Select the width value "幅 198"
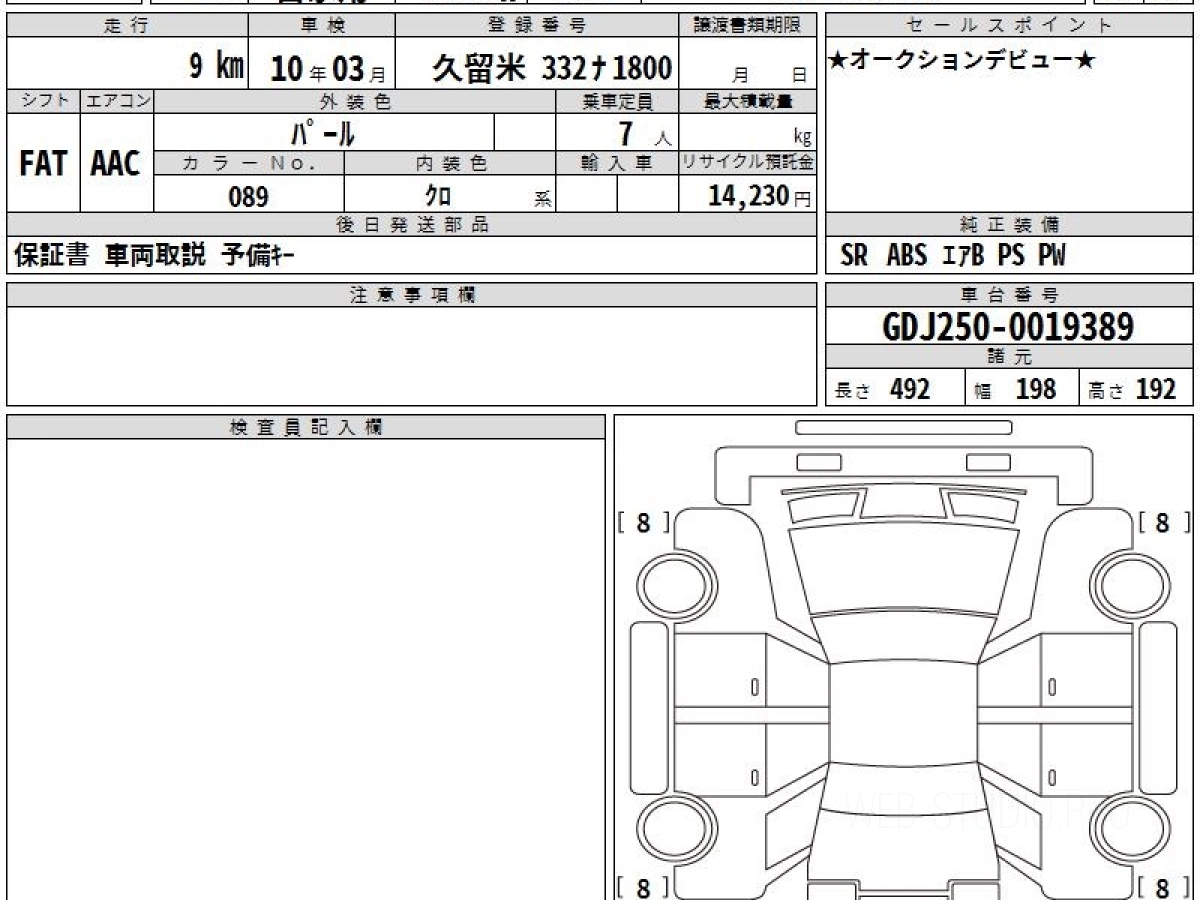The height and width of the screenshot is (900, 1200). point(1016,389)
